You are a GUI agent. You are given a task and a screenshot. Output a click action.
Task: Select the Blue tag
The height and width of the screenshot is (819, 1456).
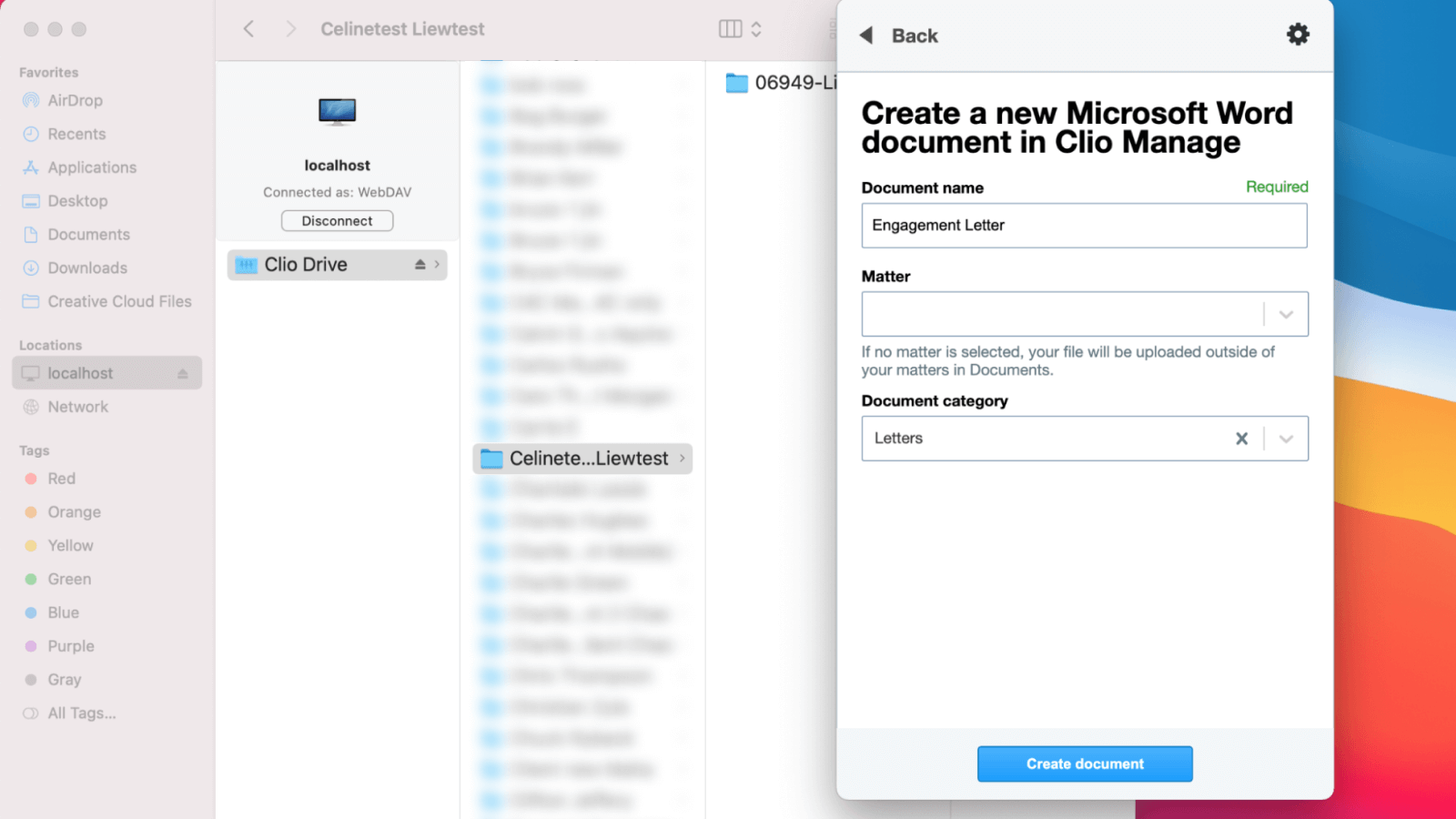pos(63,613)
